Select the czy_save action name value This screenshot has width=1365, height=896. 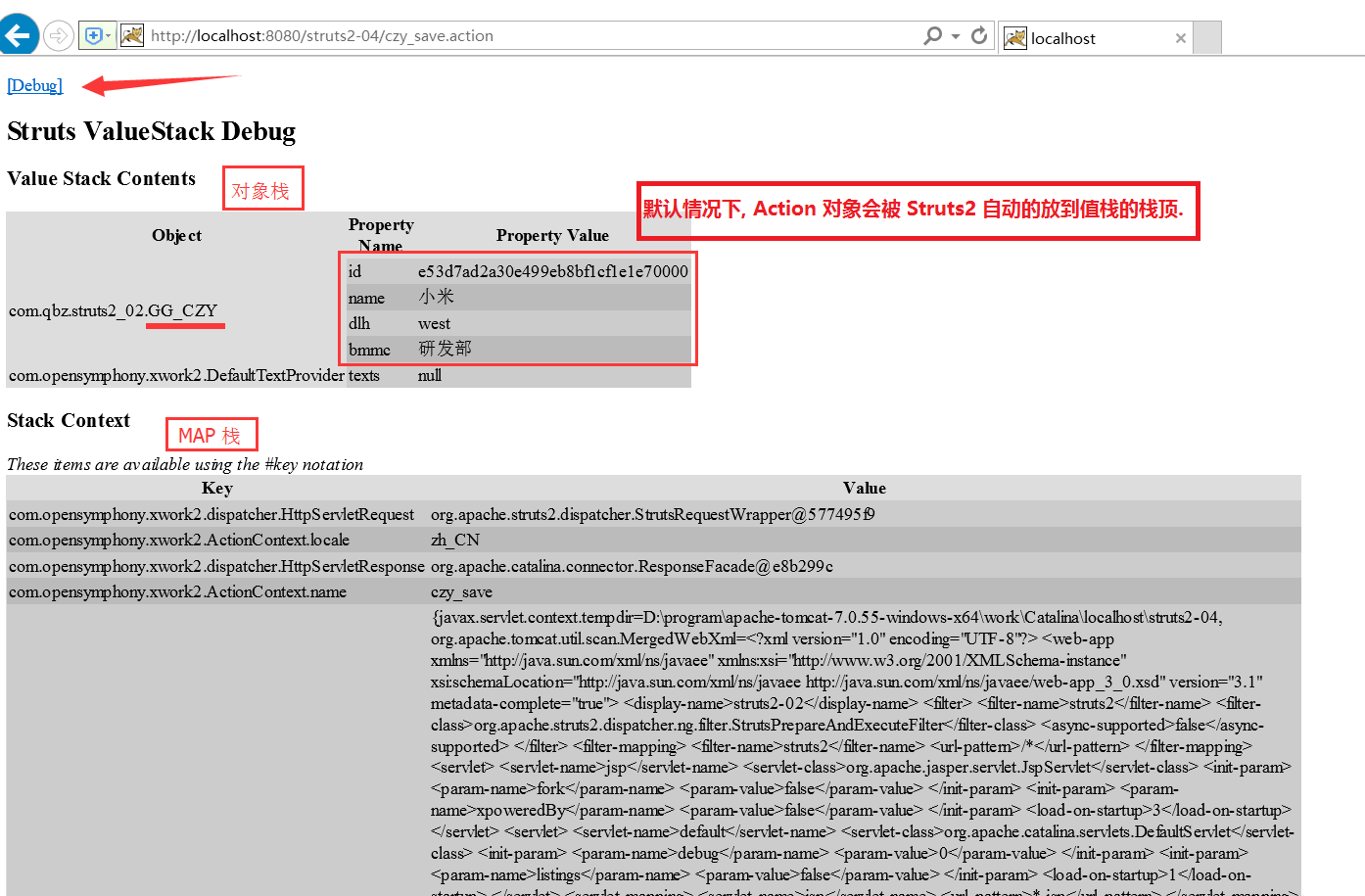click(461, 591)
